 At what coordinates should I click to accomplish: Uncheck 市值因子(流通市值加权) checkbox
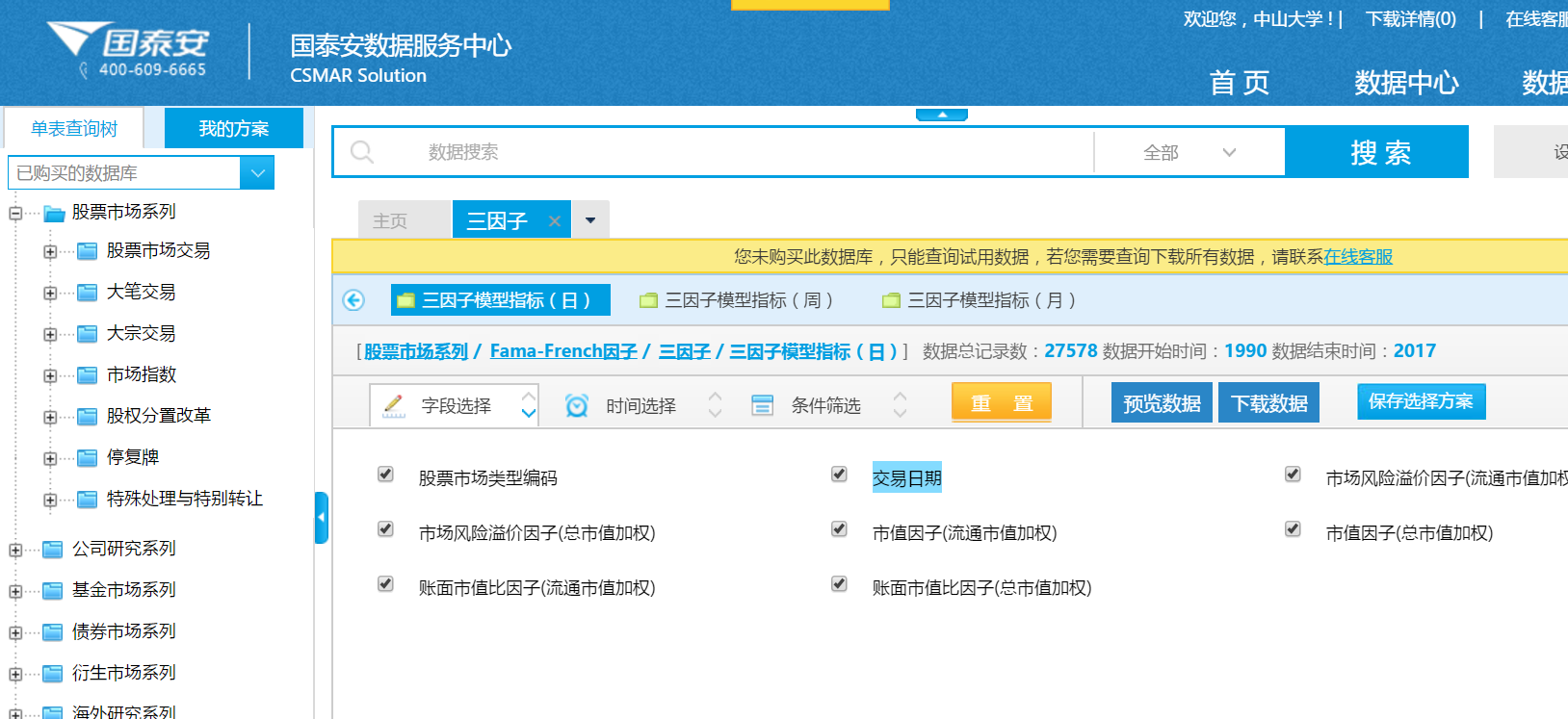click(839, 528)
